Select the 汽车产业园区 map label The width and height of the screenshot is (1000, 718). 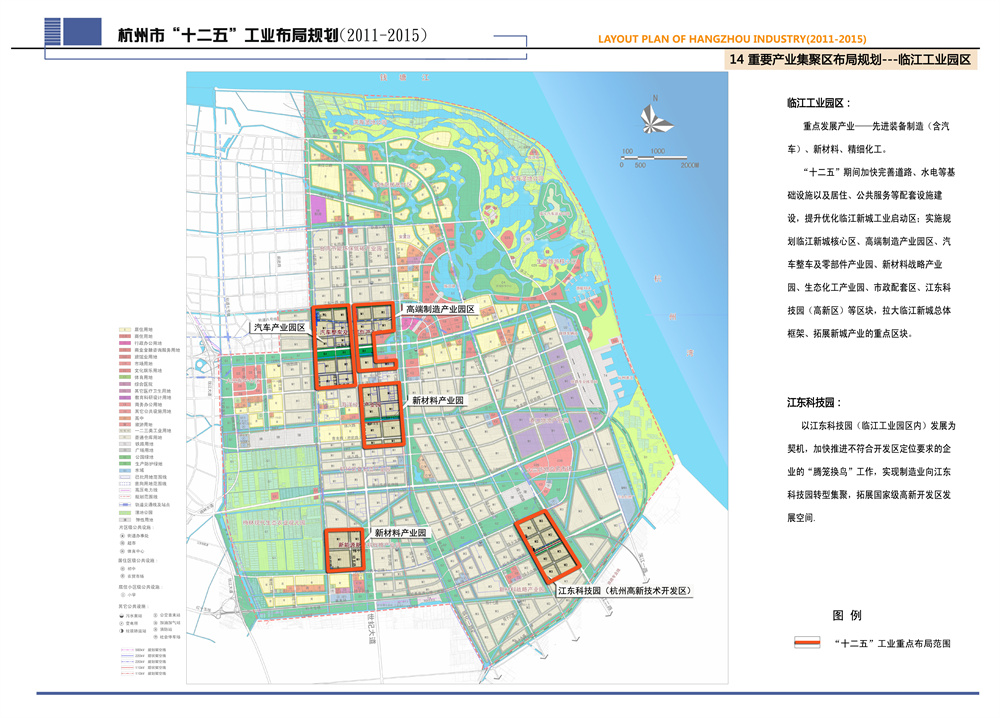[x=278, y=327]
